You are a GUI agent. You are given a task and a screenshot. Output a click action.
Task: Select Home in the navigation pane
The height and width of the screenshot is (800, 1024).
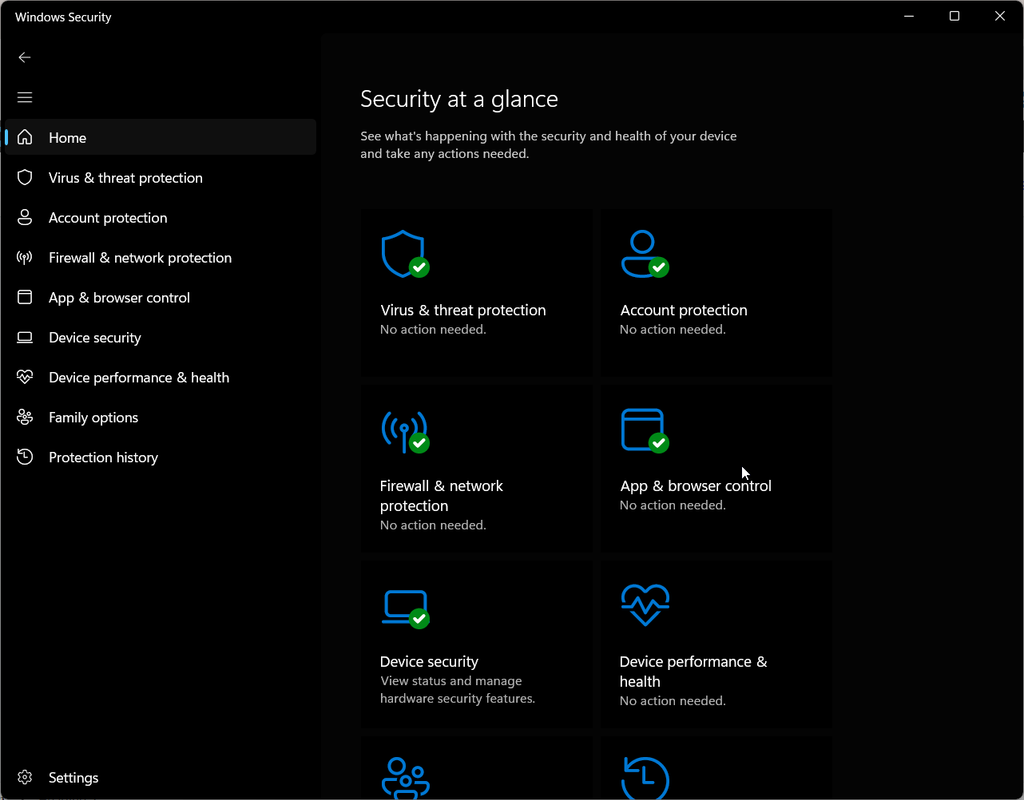pyautogui.click(x=161, y=137)
